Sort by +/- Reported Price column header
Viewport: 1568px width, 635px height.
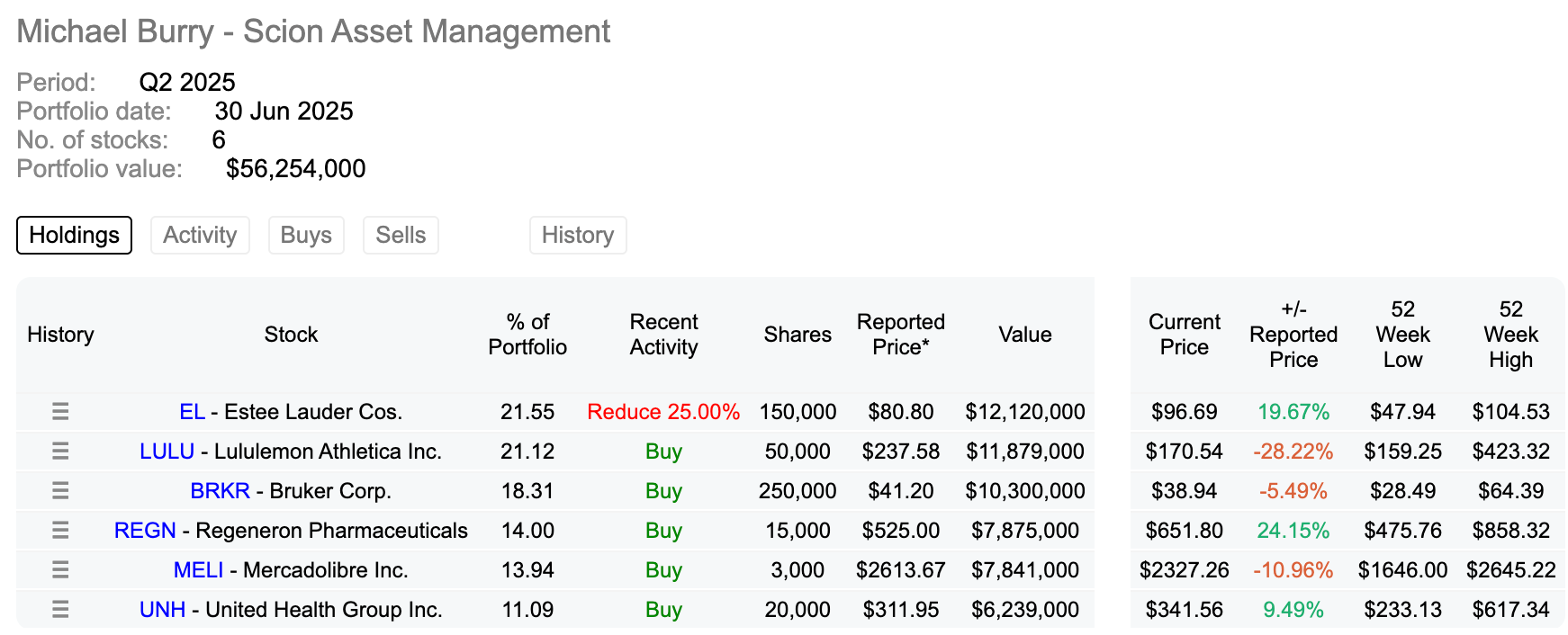[1293, 335]
